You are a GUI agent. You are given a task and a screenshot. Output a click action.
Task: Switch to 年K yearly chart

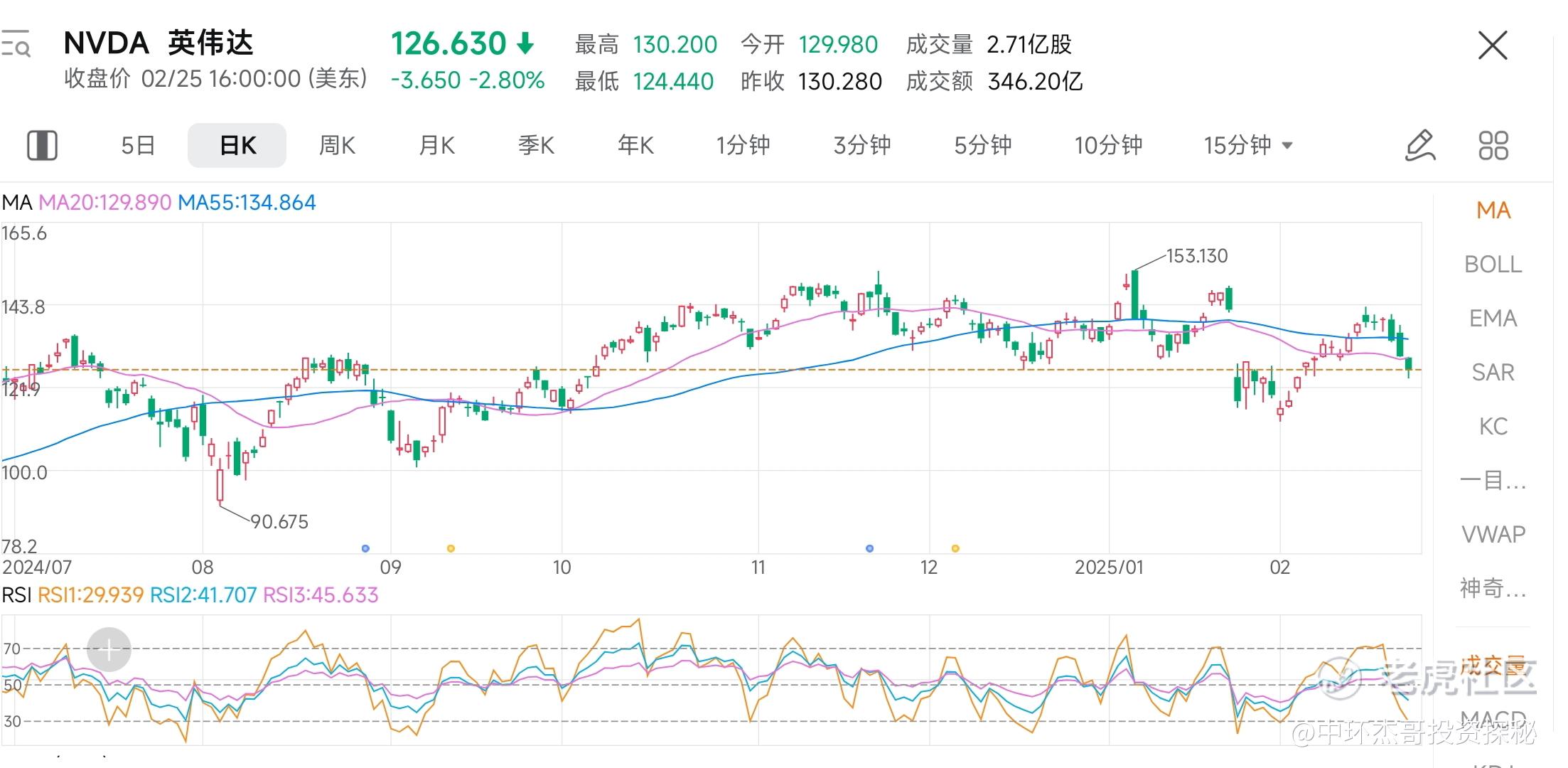pyautogui.click(x=635, y=145)
